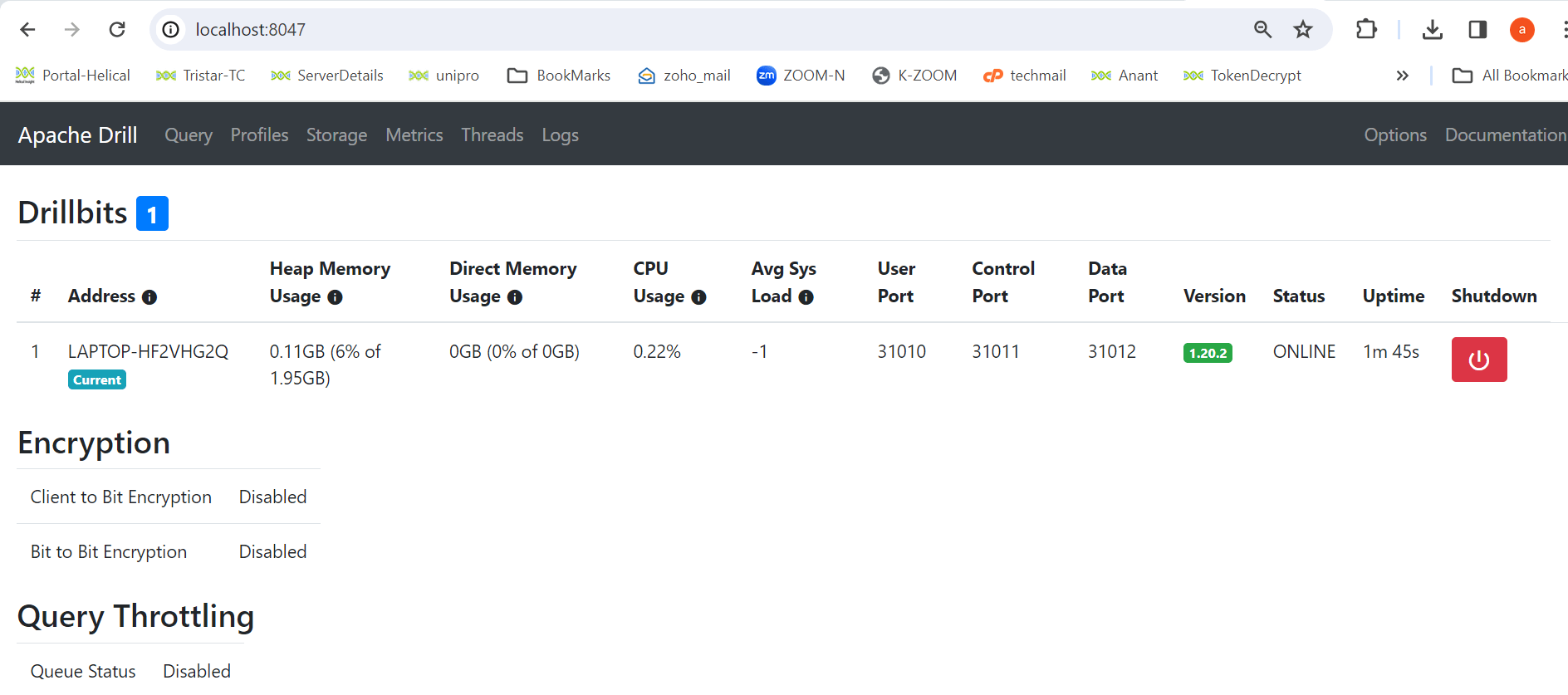Open the browser downloads icon
The width and height of the screenshot is (1568, 695).
point(1432,30)
